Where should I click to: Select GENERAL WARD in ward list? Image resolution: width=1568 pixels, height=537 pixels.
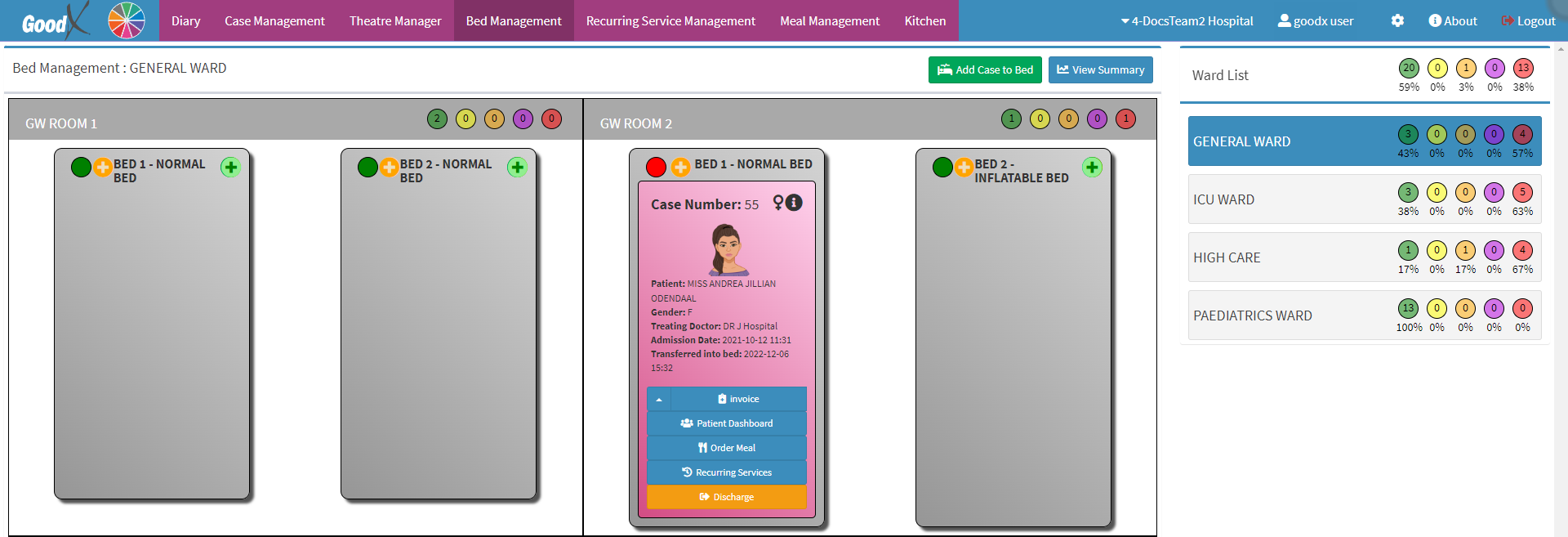coord(1365,141)
